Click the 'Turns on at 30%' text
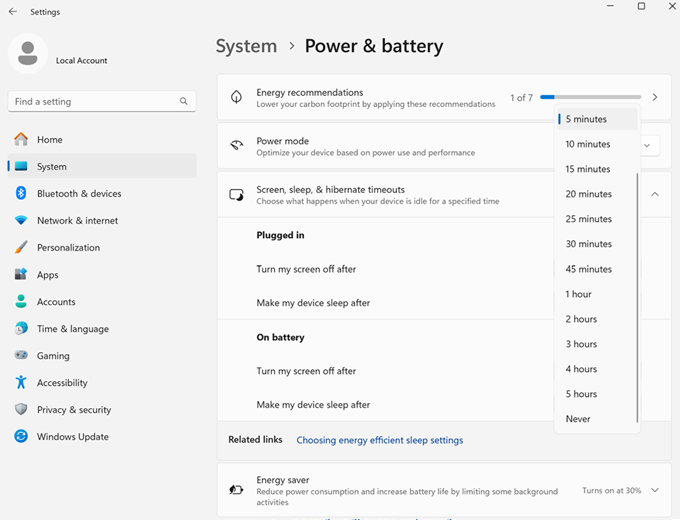 (x=611, y=490)
